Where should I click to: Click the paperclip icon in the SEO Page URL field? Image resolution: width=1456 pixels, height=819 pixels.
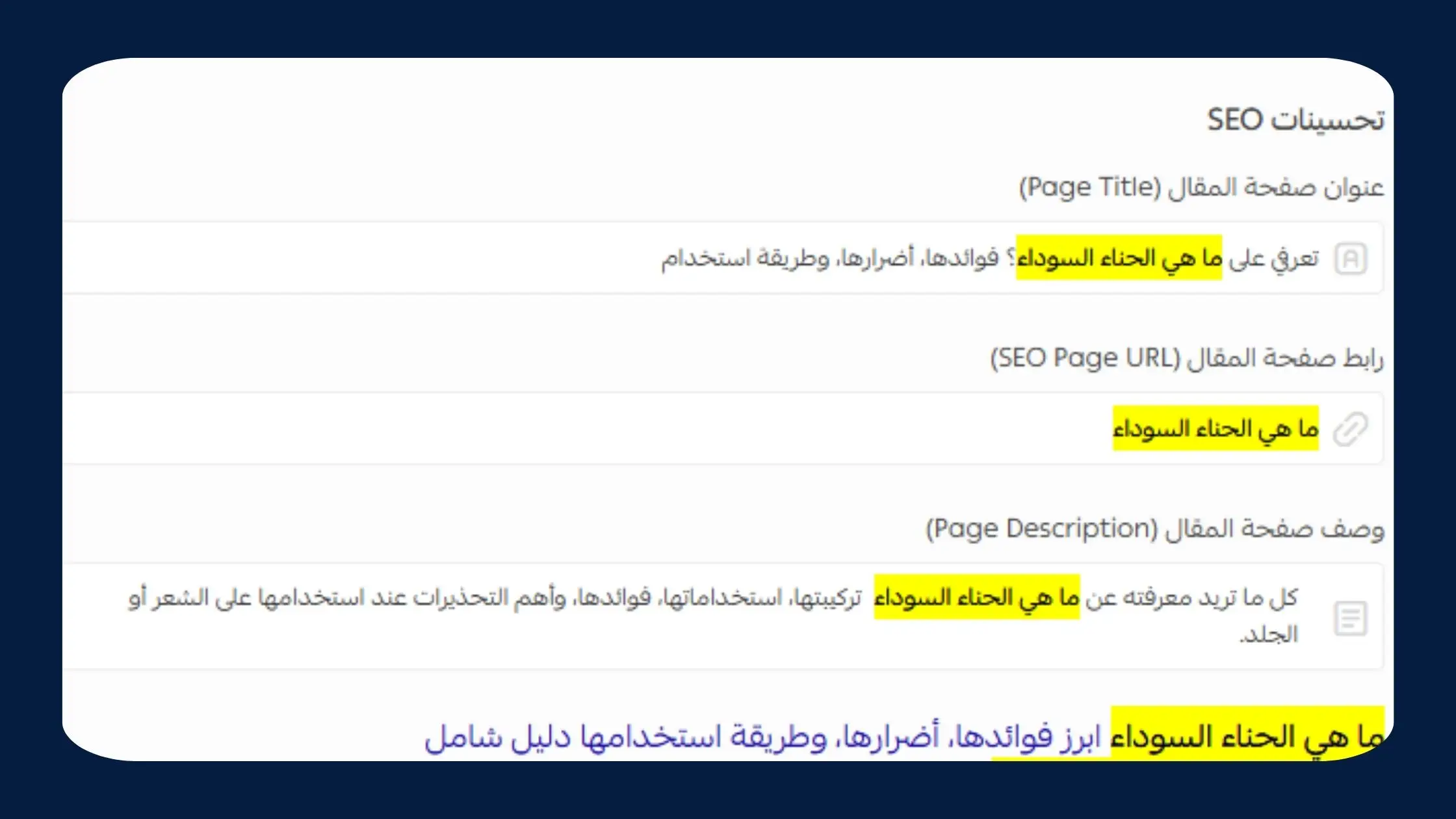(x=1350, y=428)
